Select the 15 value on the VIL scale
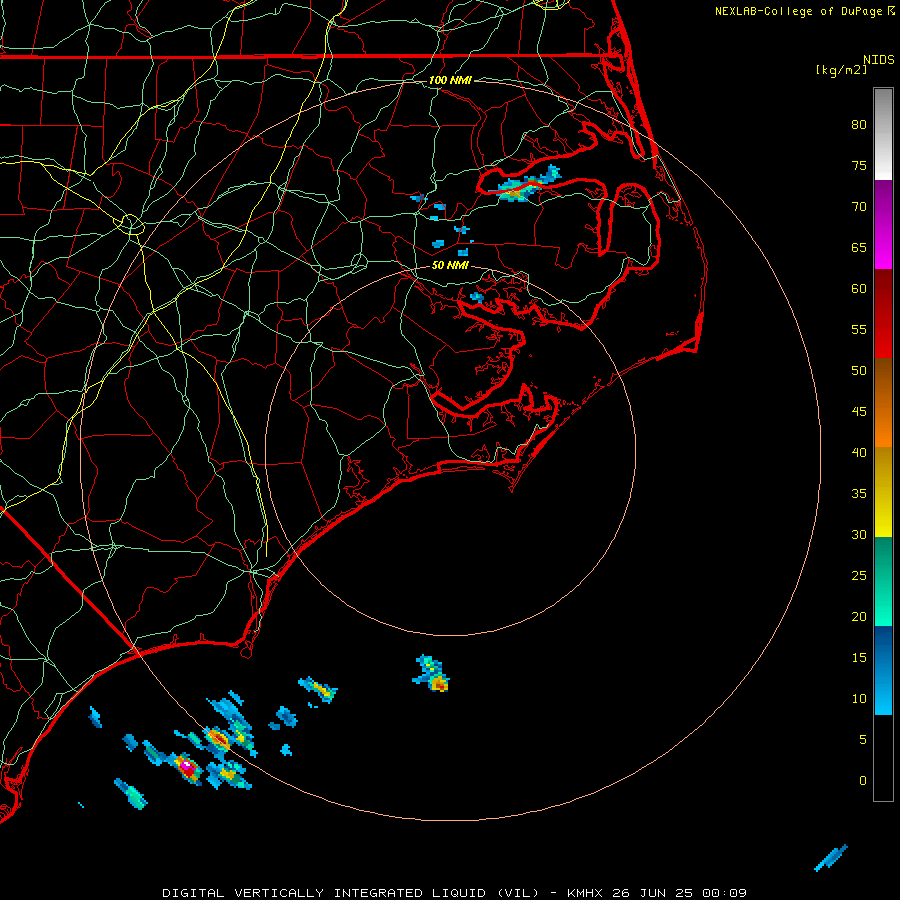Screen dimensions: 900x900 click(x=859, y=657)
